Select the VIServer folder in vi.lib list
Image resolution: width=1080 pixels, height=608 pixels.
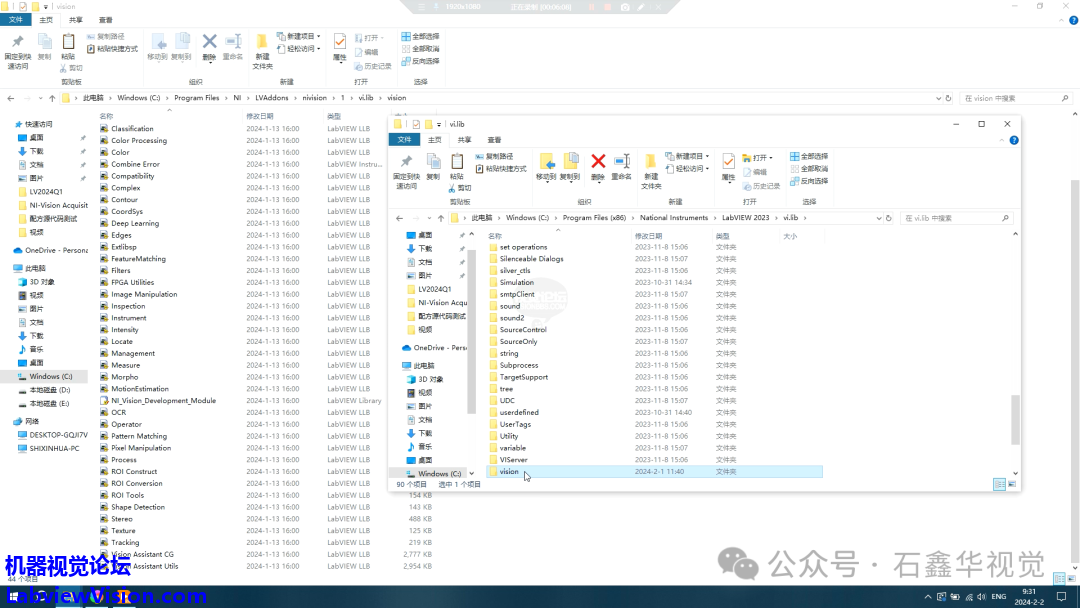click(513, 459)
